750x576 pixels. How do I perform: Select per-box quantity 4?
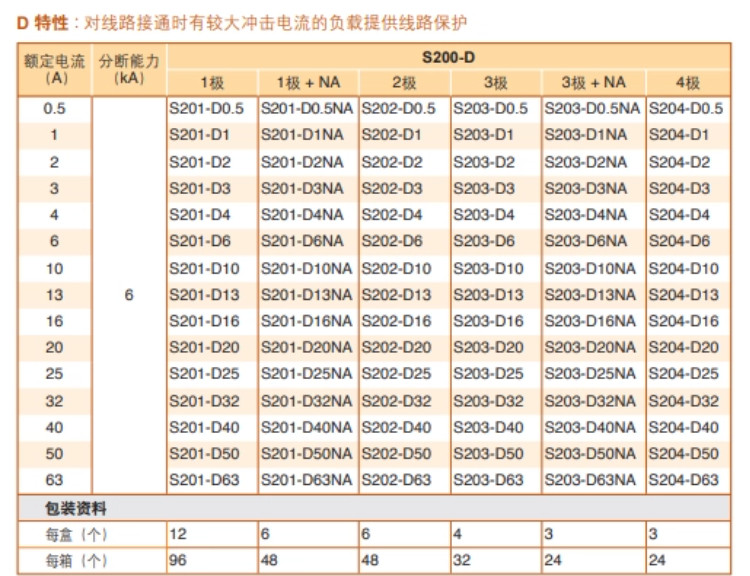tap(458, 534)
